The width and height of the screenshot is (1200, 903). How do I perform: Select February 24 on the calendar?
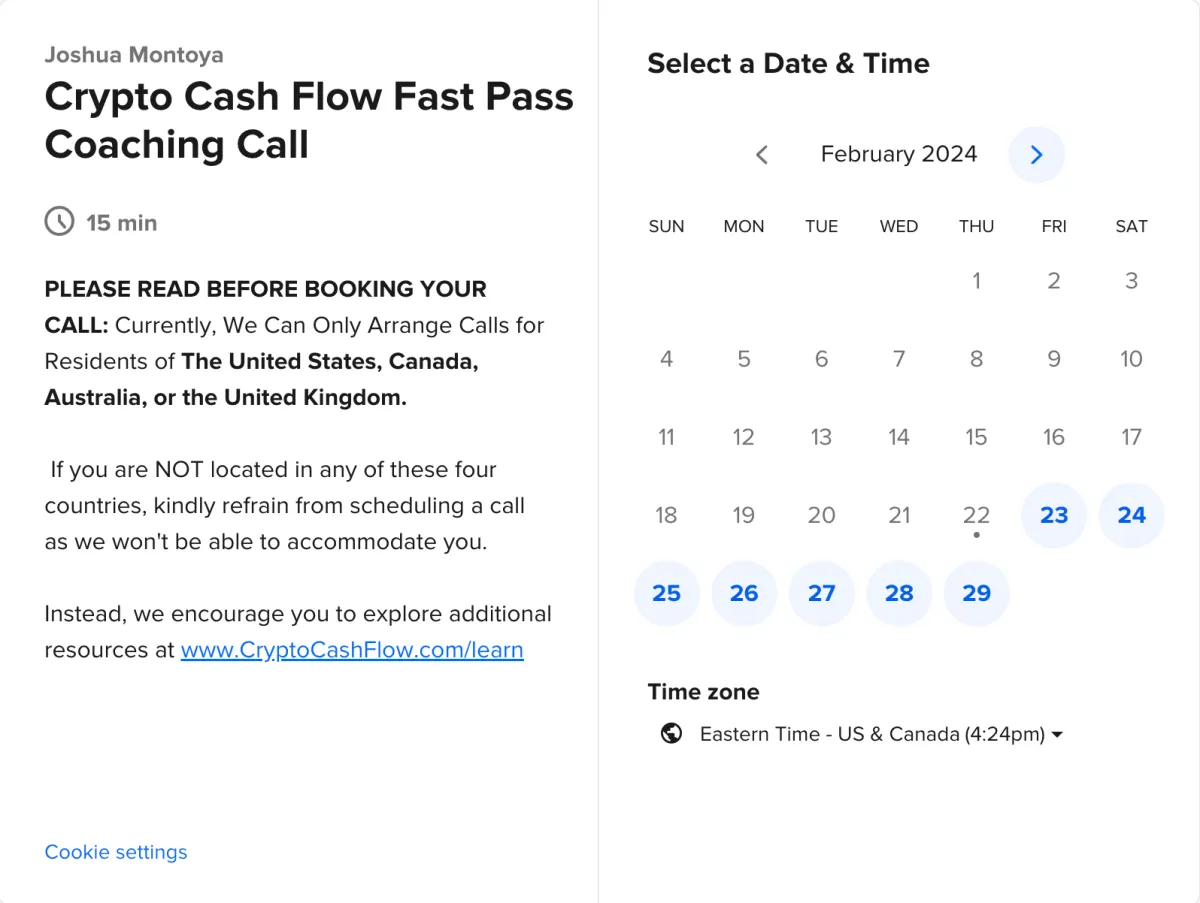click(x=1131, y=515)
